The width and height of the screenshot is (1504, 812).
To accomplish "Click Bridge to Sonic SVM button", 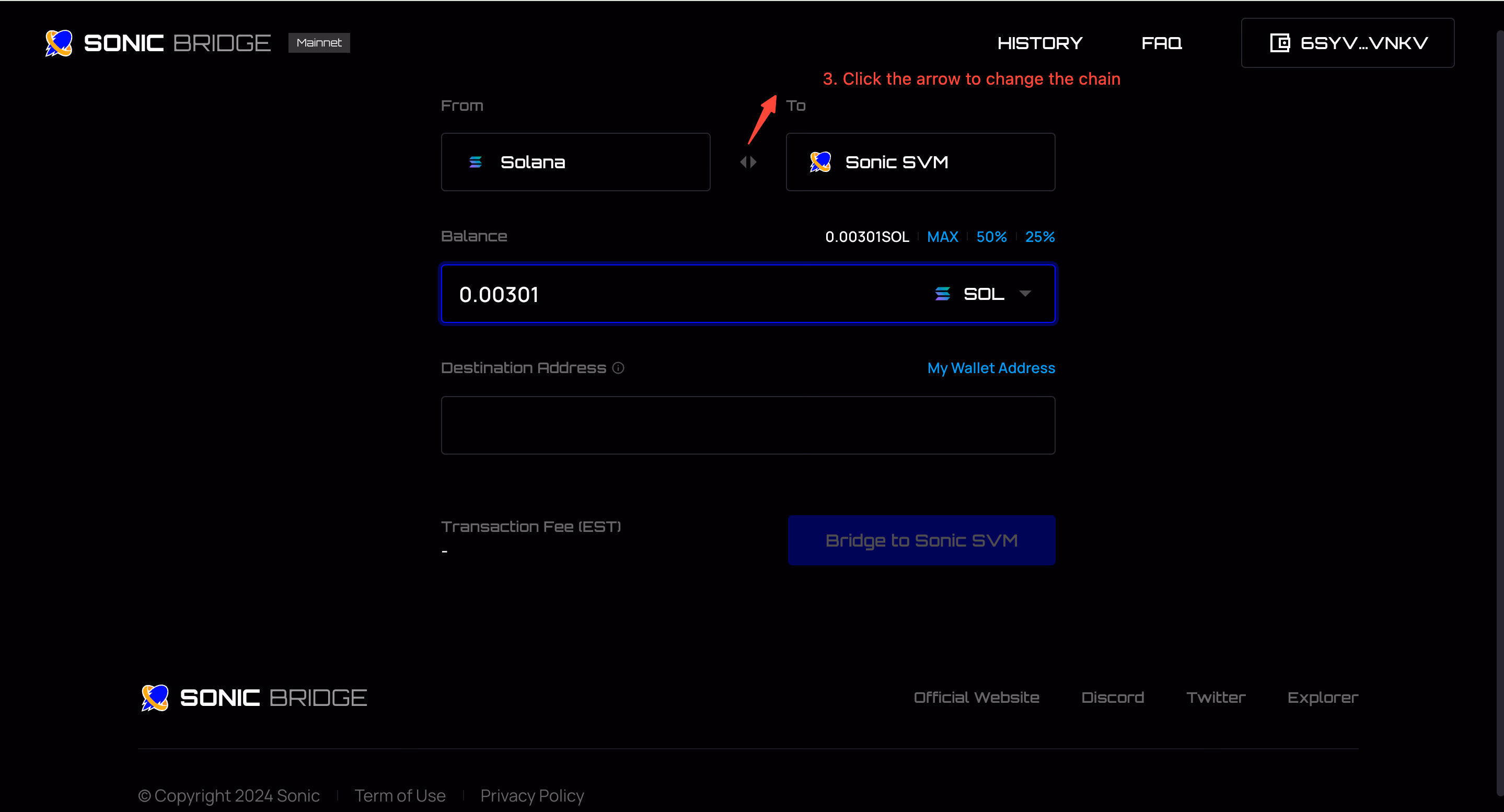I will point(921,540).
